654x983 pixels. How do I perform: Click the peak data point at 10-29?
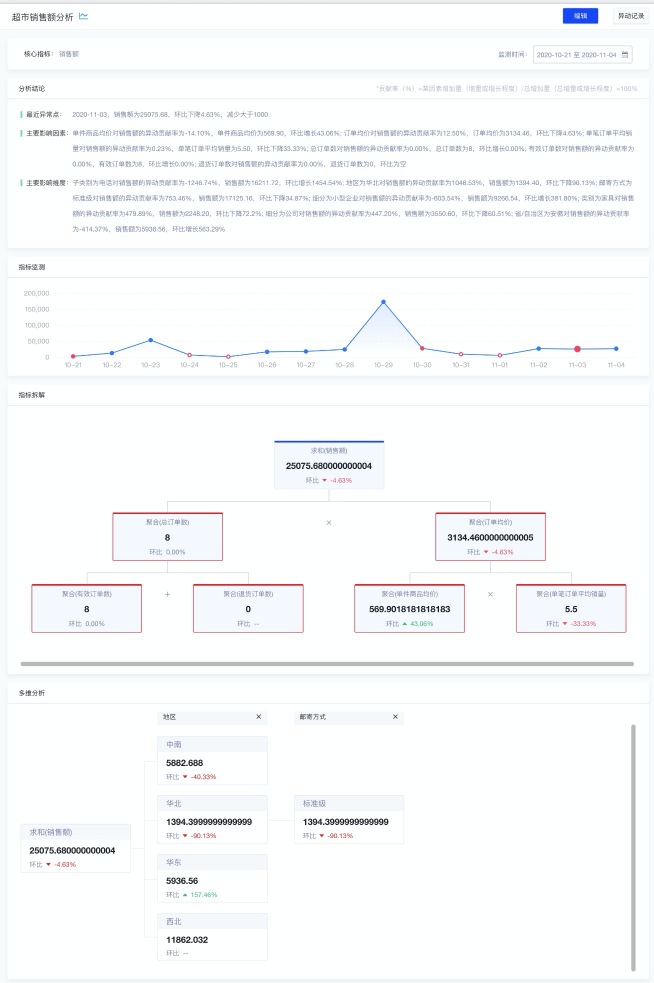click(383, 301)
